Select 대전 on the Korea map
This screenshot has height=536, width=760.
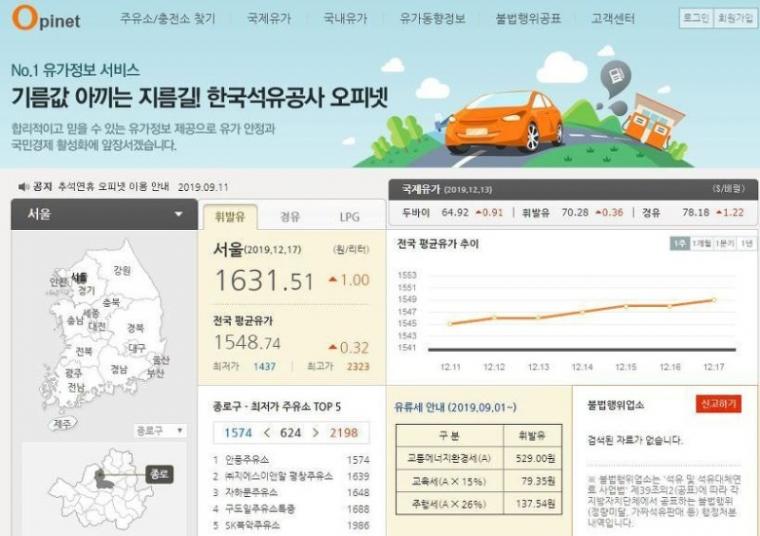click(97, 326)
